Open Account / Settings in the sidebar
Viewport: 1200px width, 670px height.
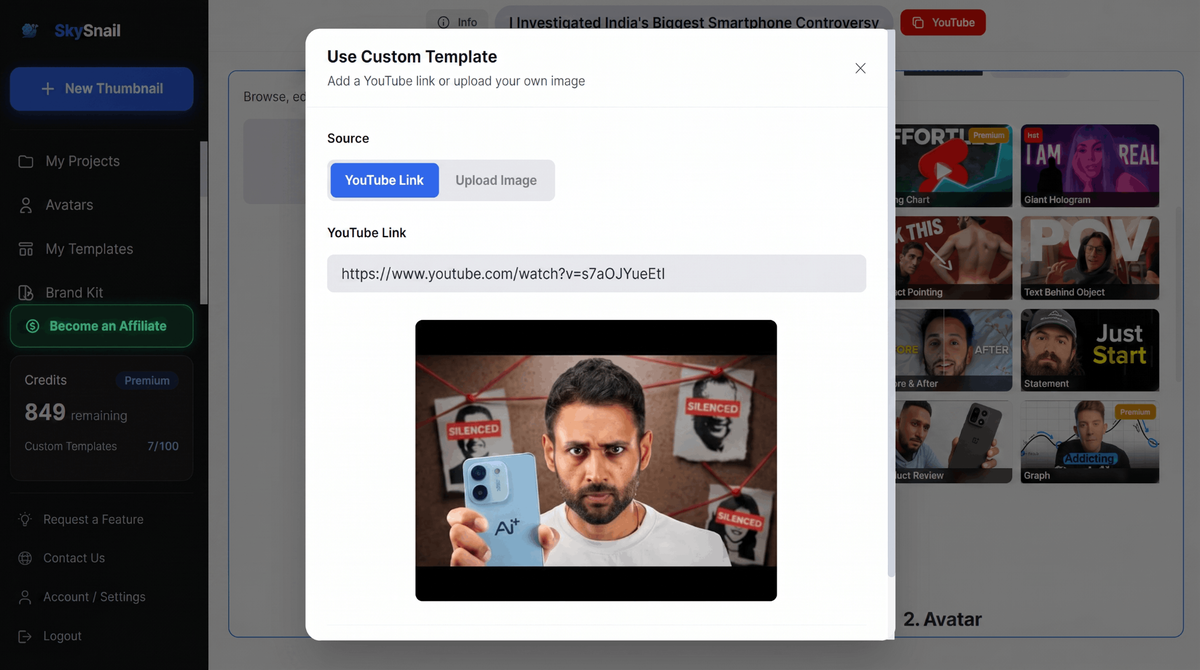pos(94,597)
